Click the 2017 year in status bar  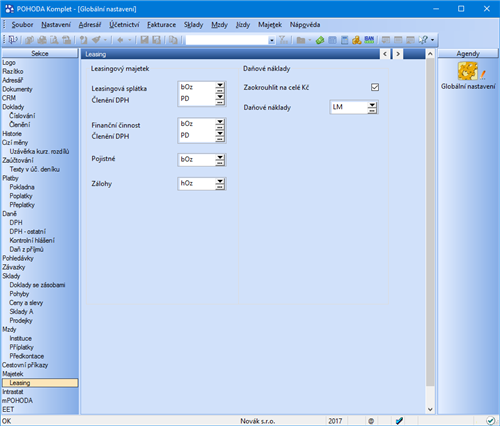335,421
